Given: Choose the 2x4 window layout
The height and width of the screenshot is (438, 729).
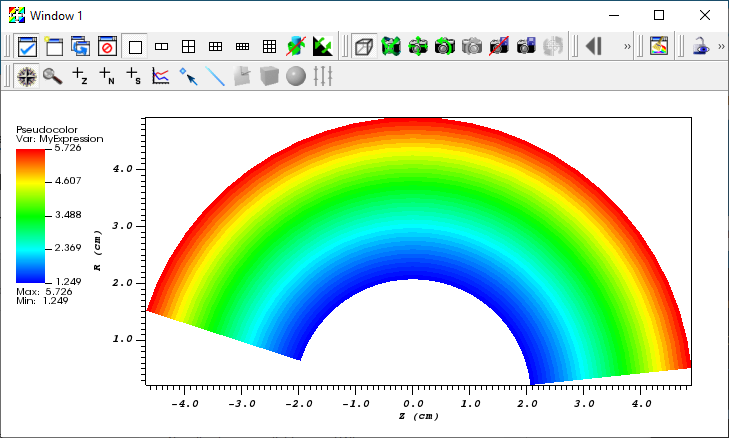Looking at the screenshot, I should click(242, 46).
